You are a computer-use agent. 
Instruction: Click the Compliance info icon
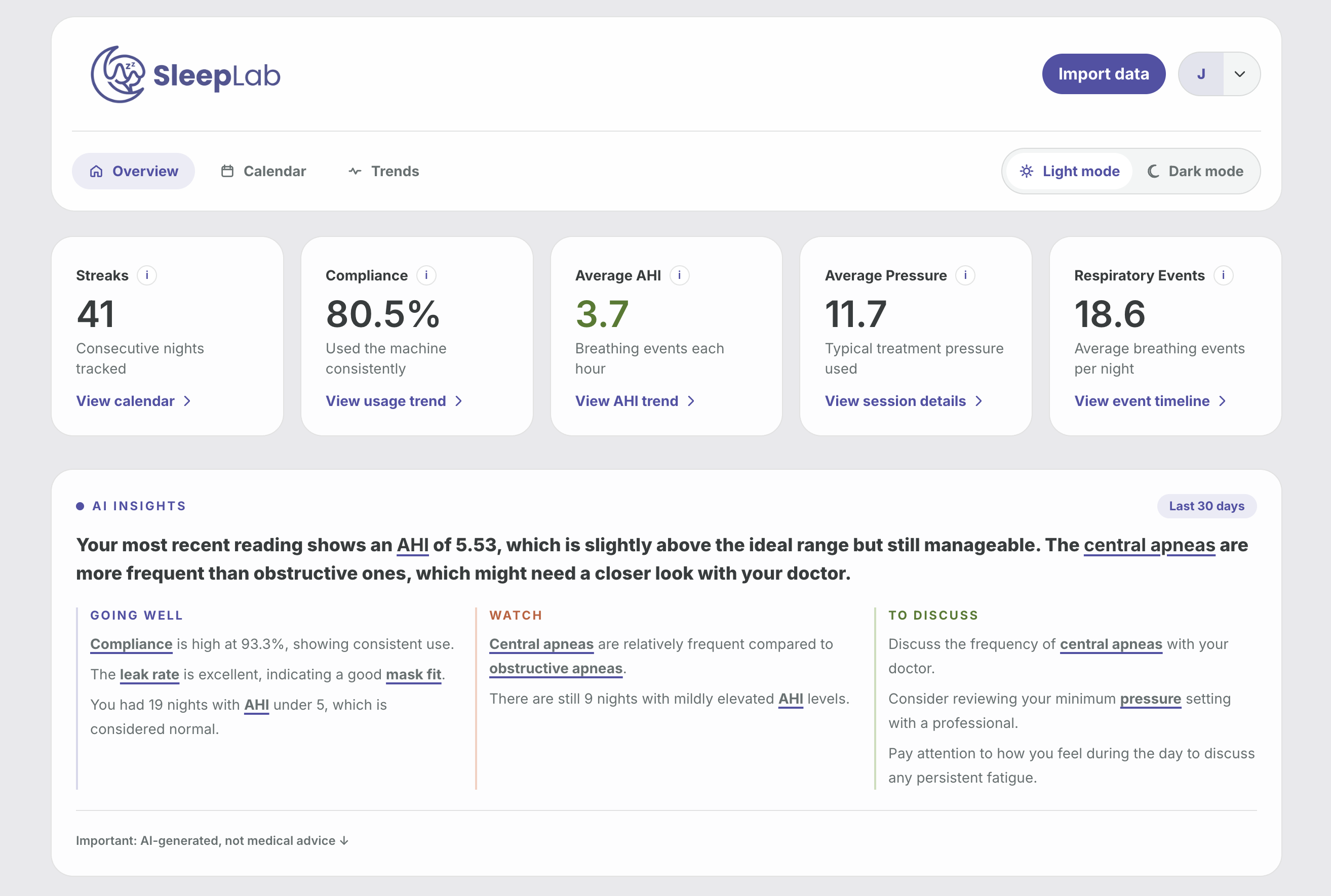tap(425, 275)
